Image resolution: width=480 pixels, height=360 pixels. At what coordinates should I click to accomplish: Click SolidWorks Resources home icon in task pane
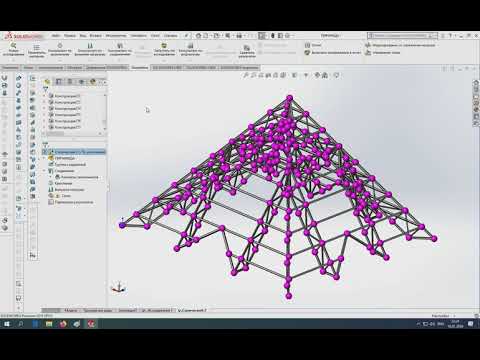[x=476, y=82]
